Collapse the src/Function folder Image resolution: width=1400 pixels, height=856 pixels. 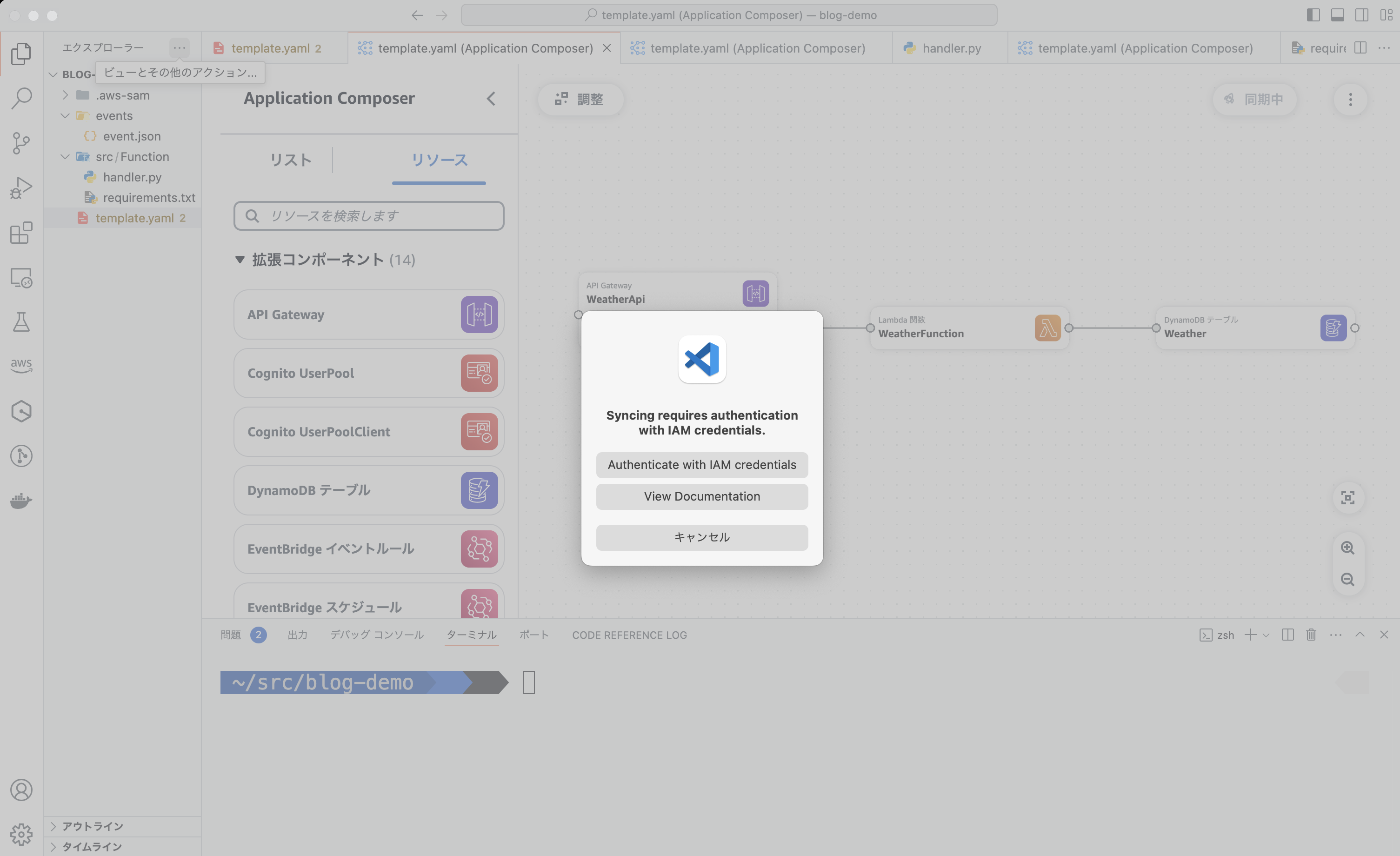click(65, 156)
